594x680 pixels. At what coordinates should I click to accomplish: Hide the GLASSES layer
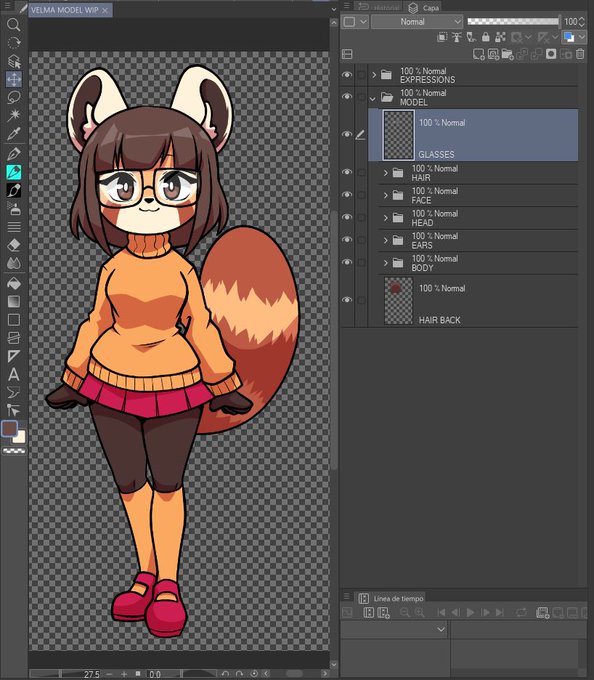point(346,134)
